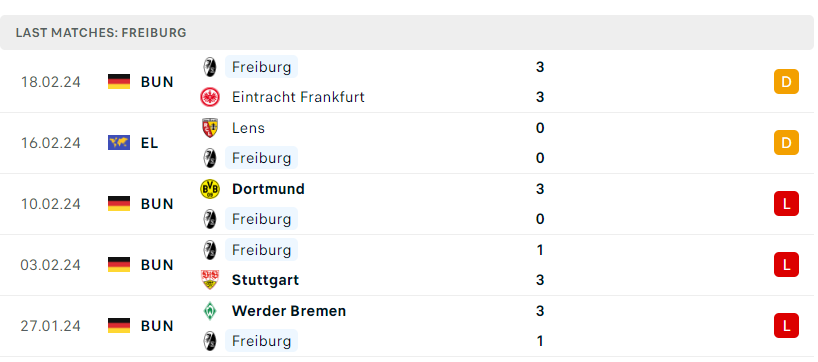Open the Stuttgart team link
This screenshot has width=818, height=362.
tap(266, 280)
